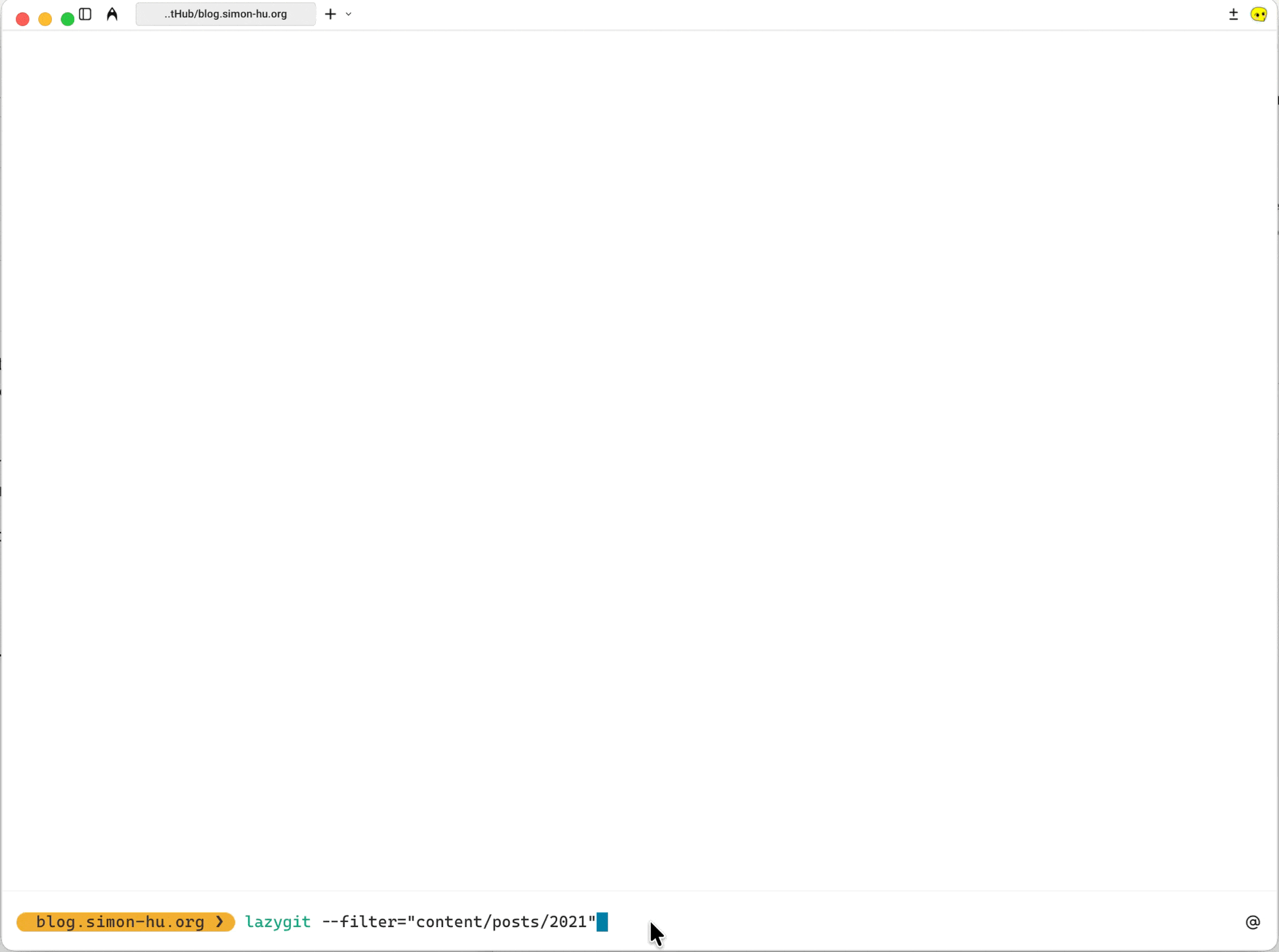
Task: Expand the new tab options chevron
Action: click(349, 14)
